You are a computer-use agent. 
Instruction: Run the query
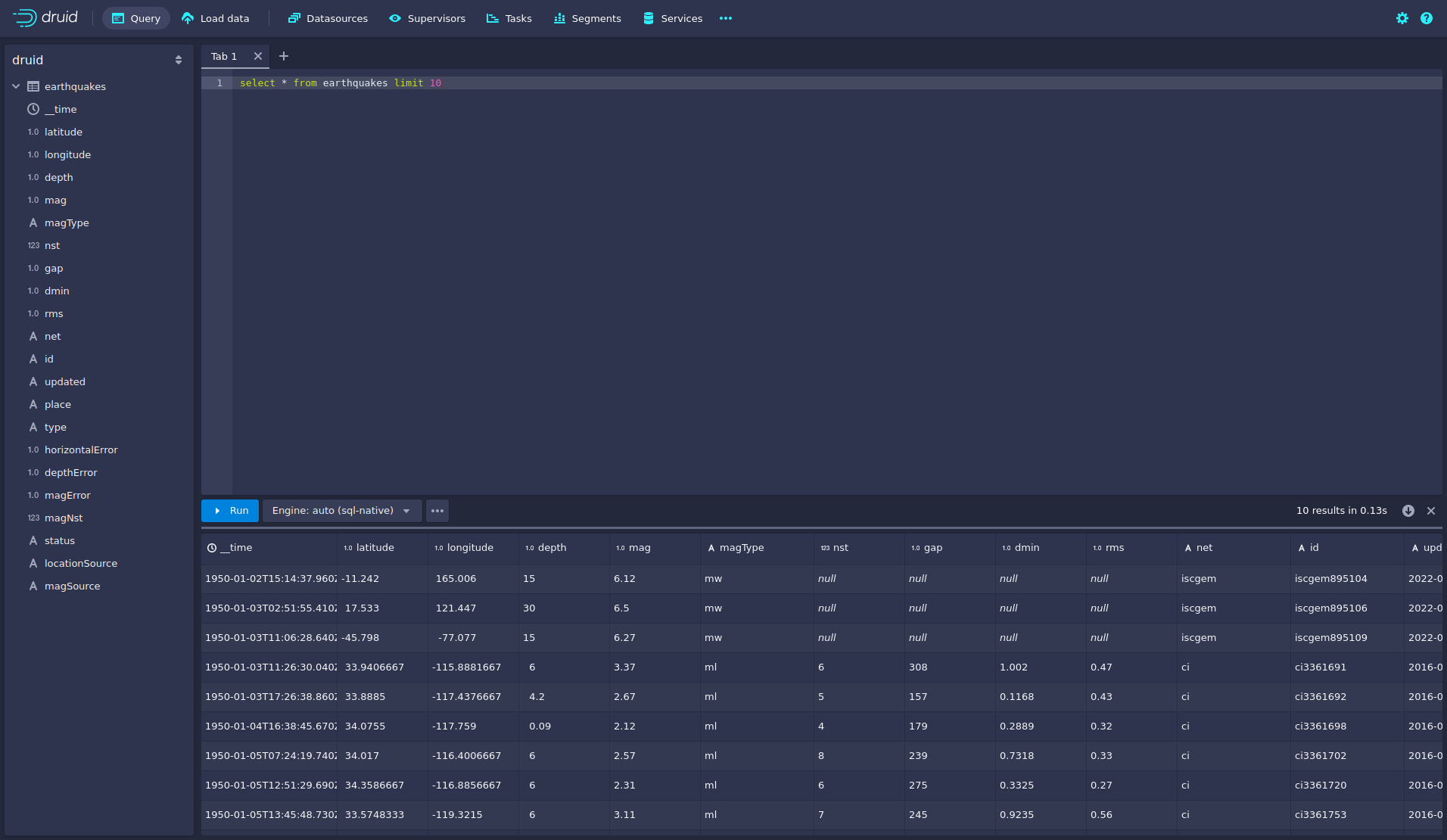tap(230, 511)
